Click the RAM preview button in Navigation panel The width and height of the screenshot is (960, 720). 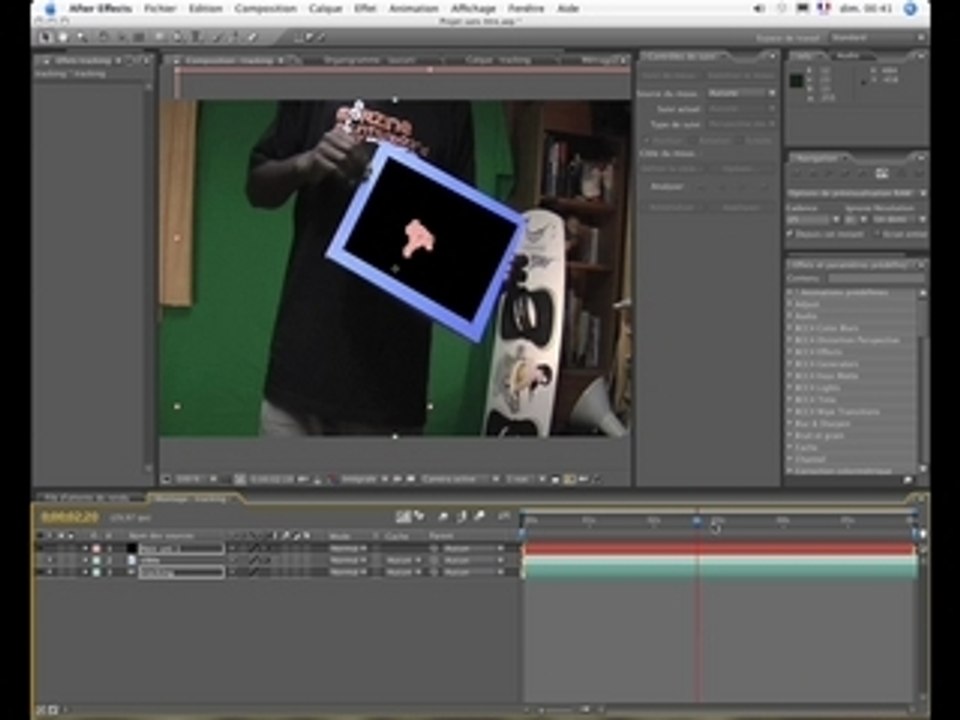[882, 174]
